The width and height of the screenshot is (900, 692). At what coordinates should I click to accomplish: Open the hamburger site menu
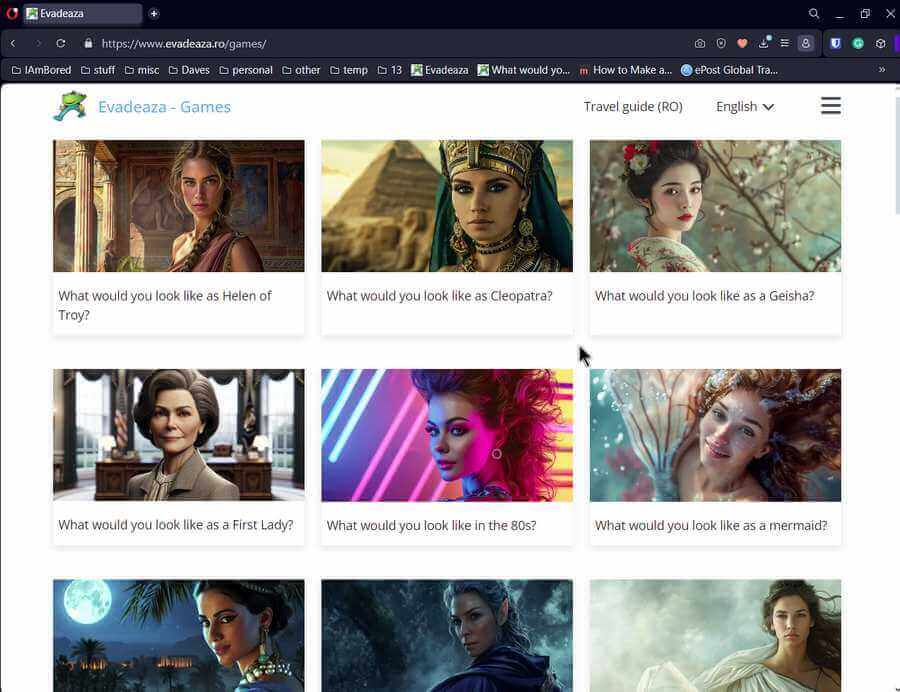tap(831, 106)
